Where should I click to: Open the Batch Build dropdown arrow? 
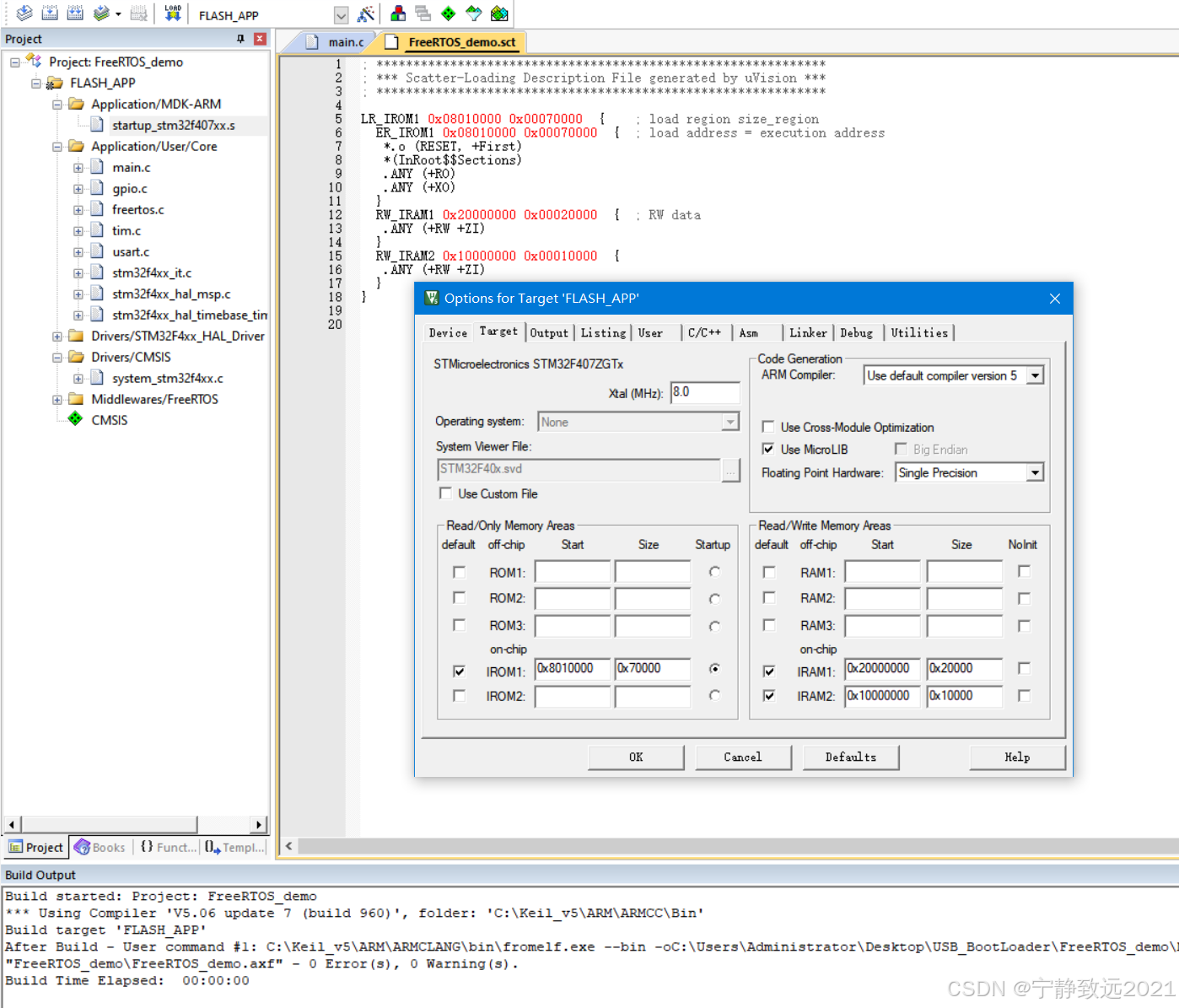(x=118, y=13)
